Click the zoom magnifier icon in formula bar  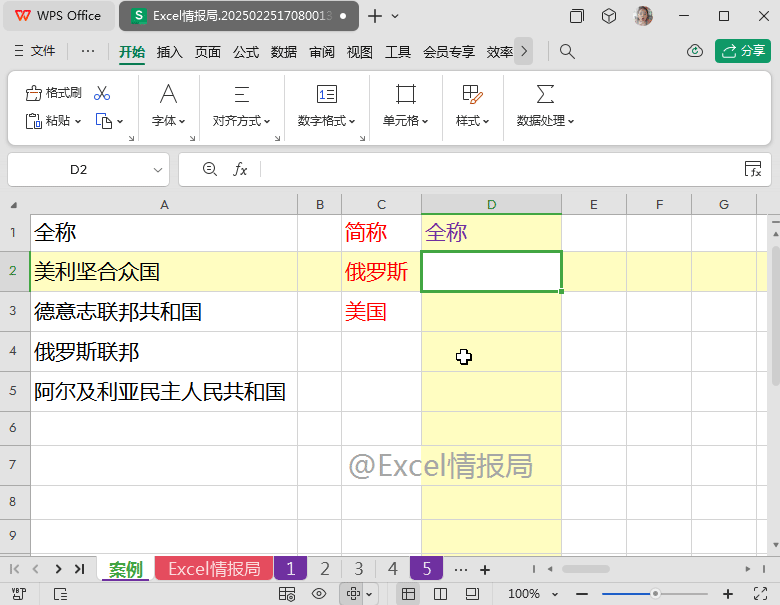210,169
